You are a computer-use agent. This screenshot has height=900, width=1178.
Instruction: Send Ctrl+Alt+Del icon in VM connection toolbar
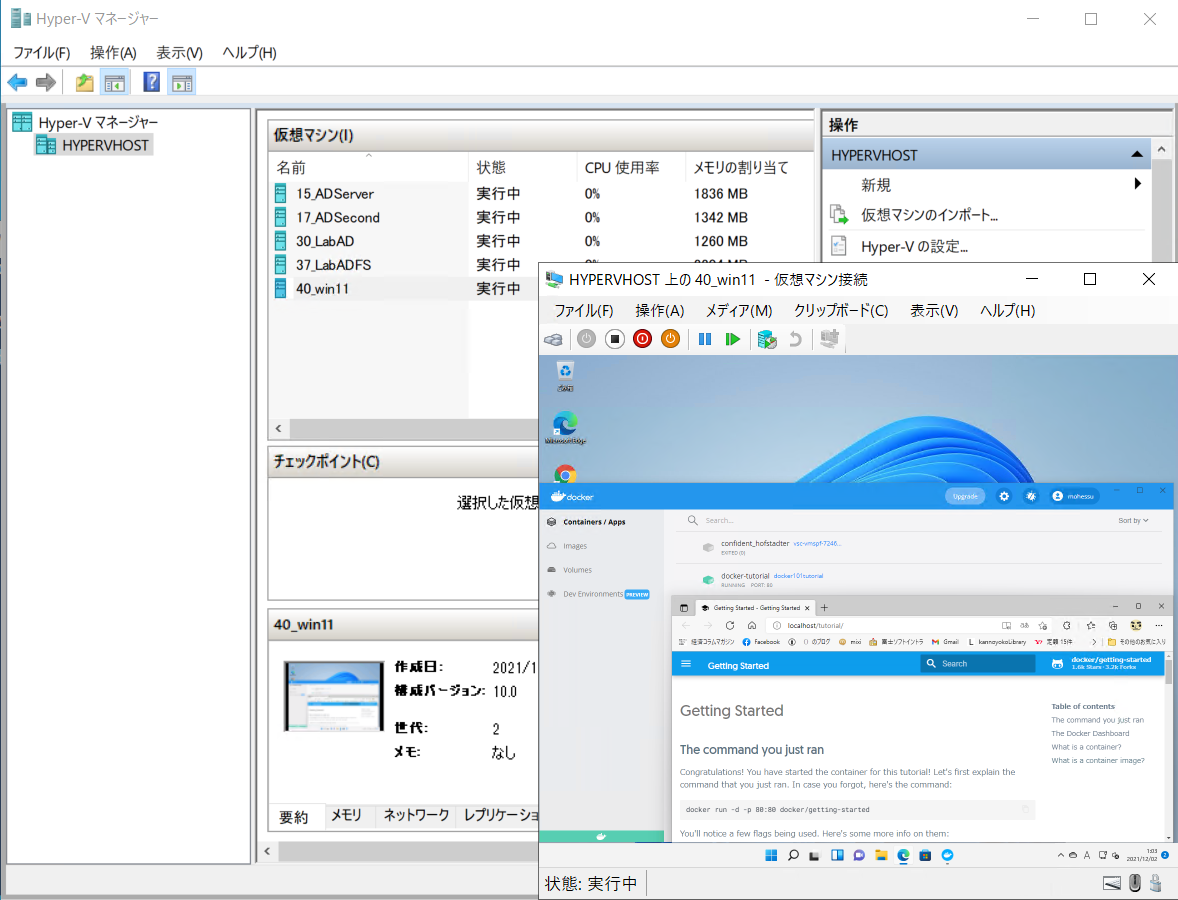coord(554,340)
